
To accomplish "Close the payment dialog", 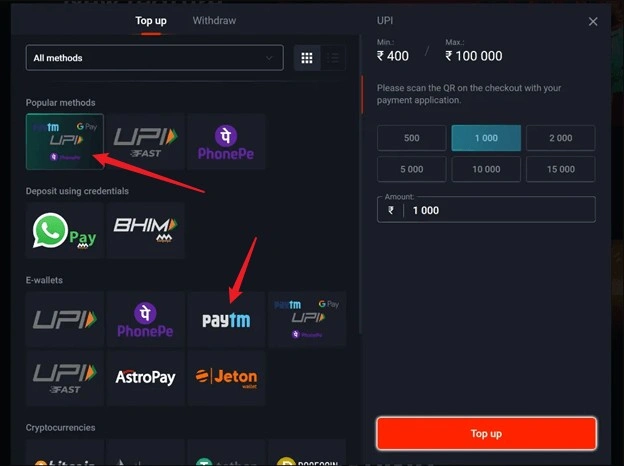I will pos(593,21).
